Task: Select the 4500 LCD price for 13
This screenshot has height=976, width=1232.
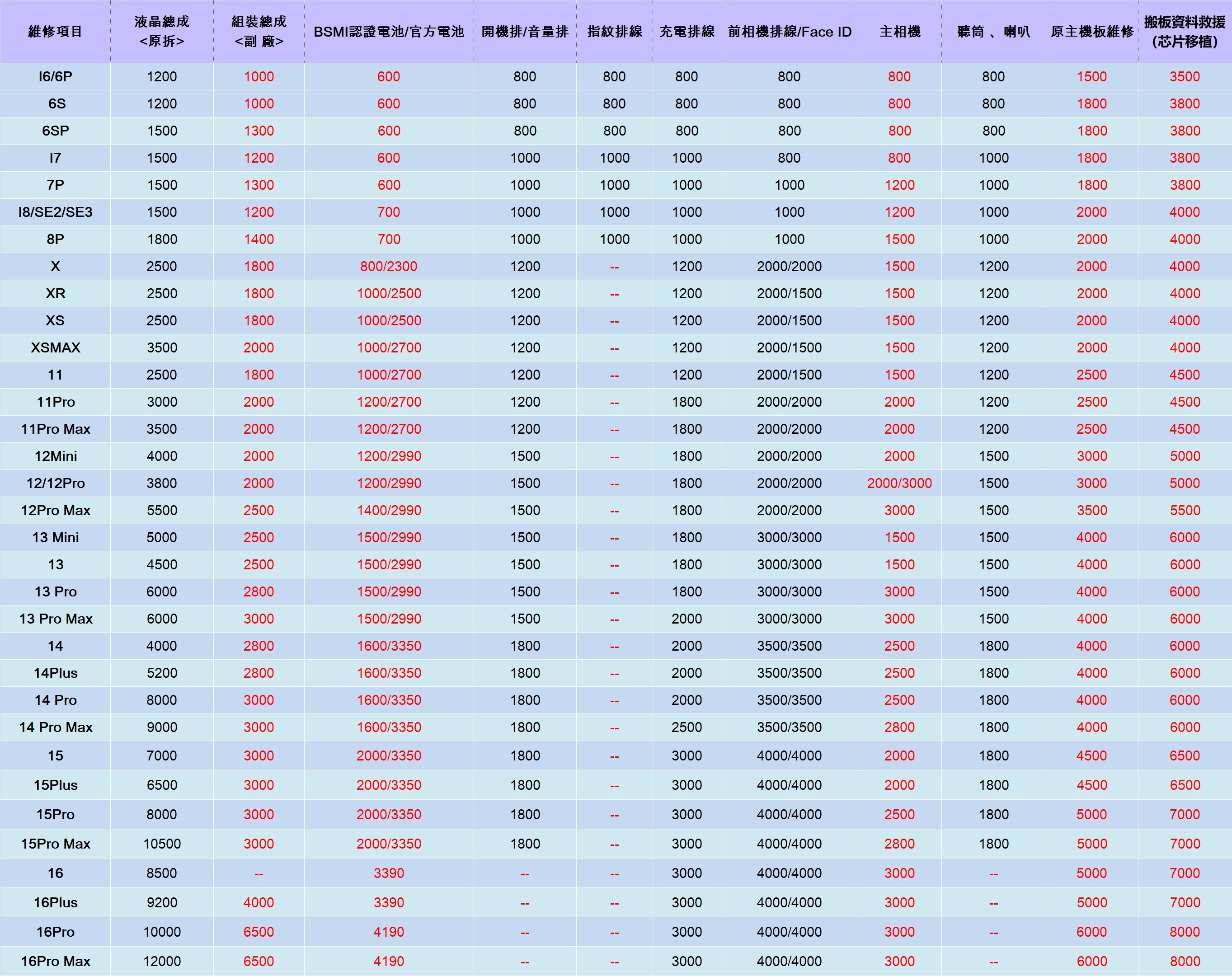Action: (x=162, y=564)
